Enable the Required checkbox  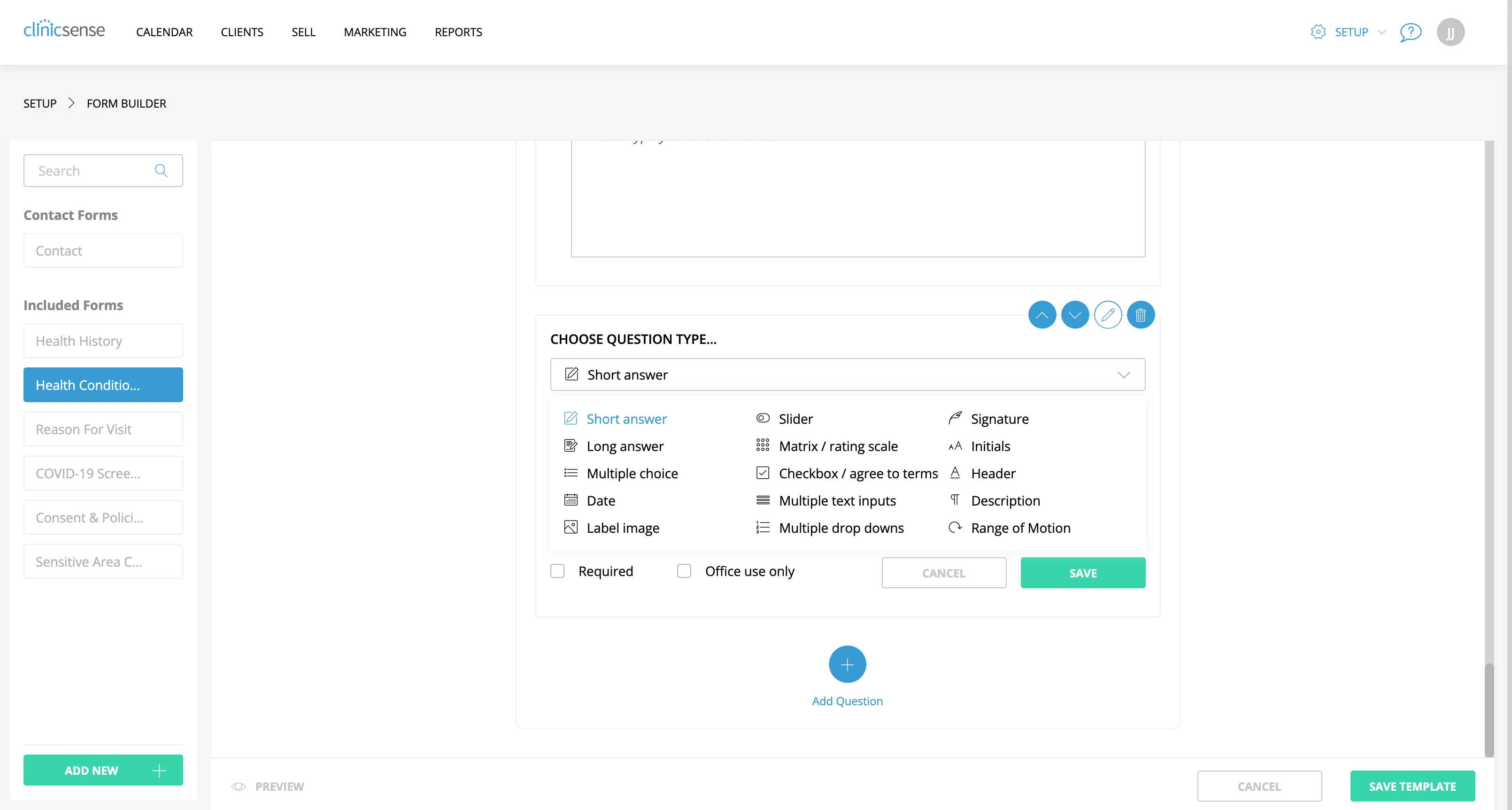(558, 571)
